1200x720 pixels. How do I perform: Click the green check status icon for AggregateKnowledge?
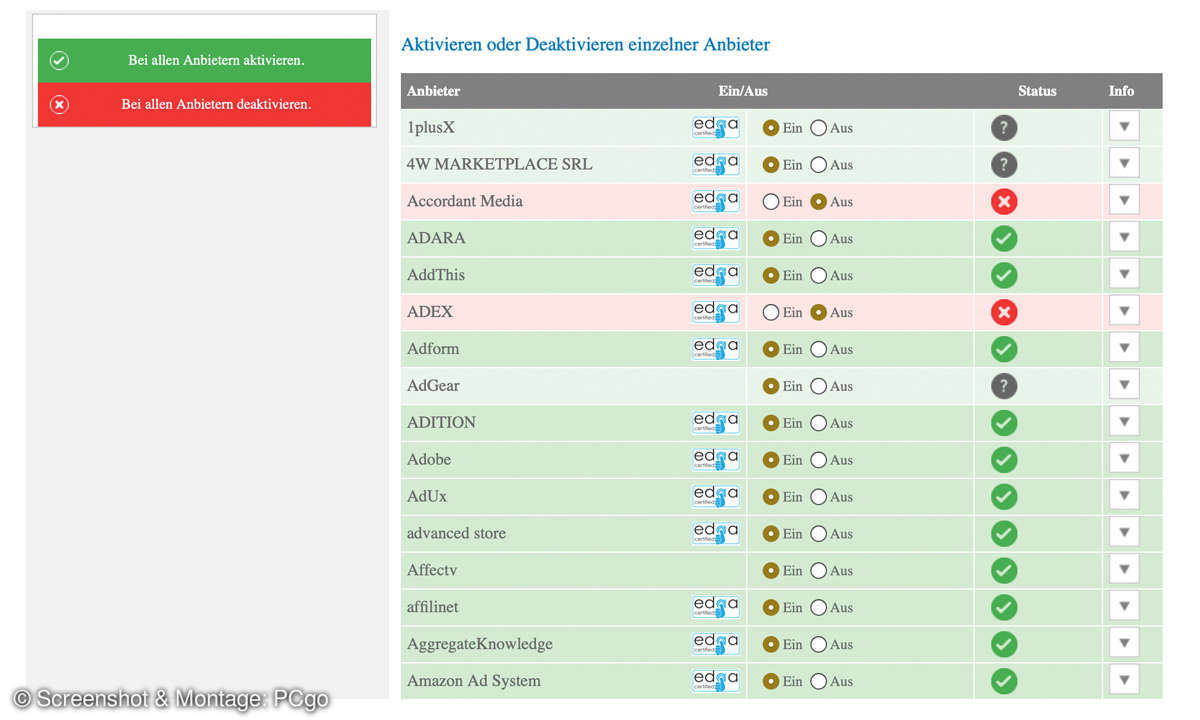tap(1004, 645)
